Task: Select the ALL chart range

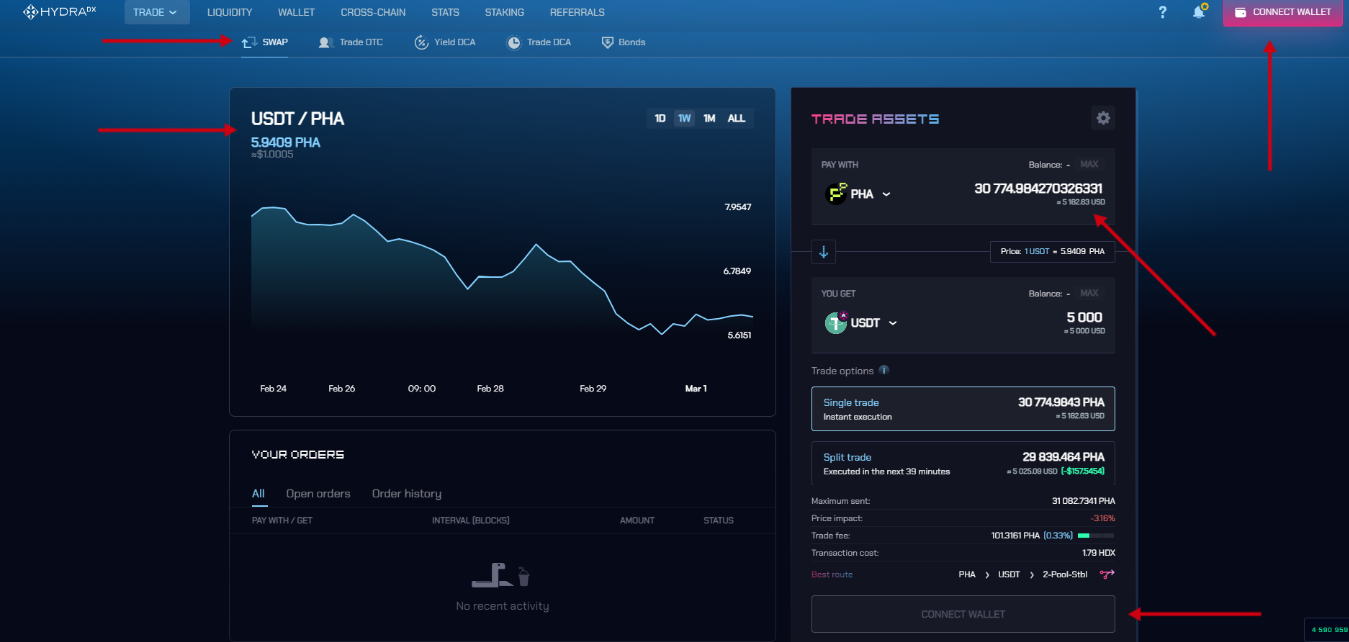Action: tap(736, 118)
